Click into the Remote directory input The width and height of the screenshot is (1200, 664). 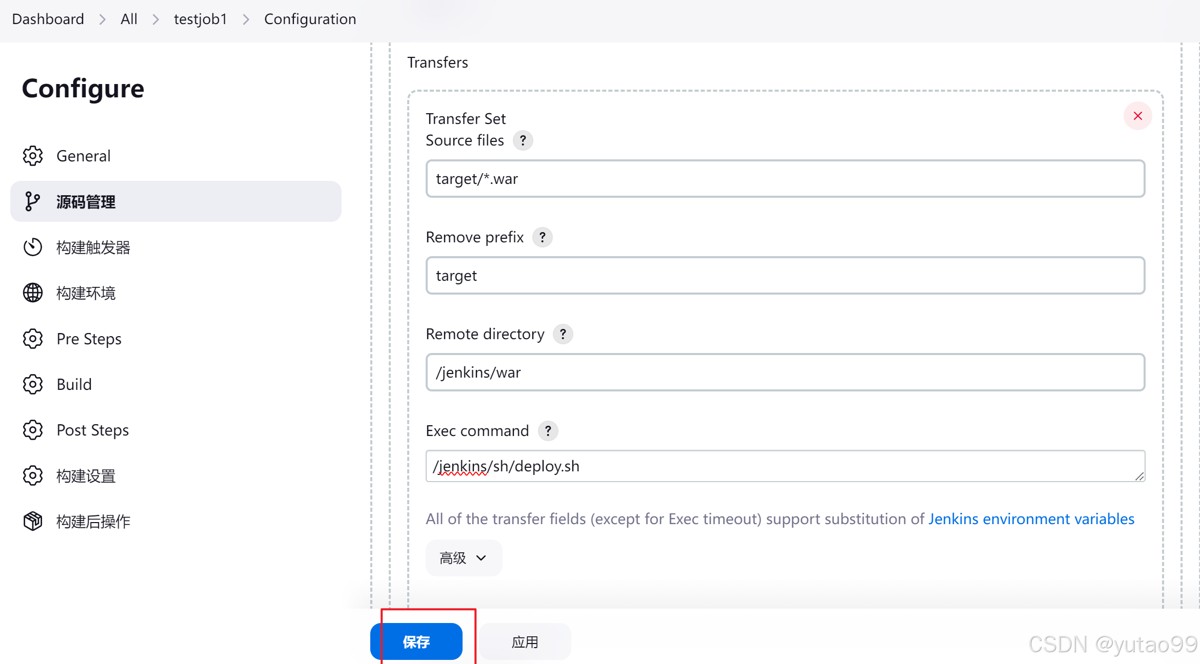(785, 372)
